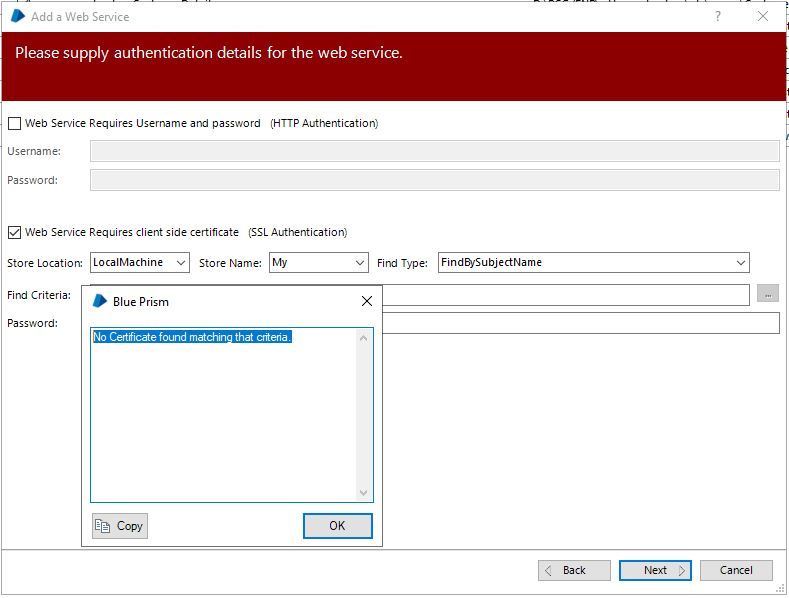Click the certificate Password input field
Image resolution: width=789 pixels, height=598 pixels.
pyautogui.click(x=580, y=323)
